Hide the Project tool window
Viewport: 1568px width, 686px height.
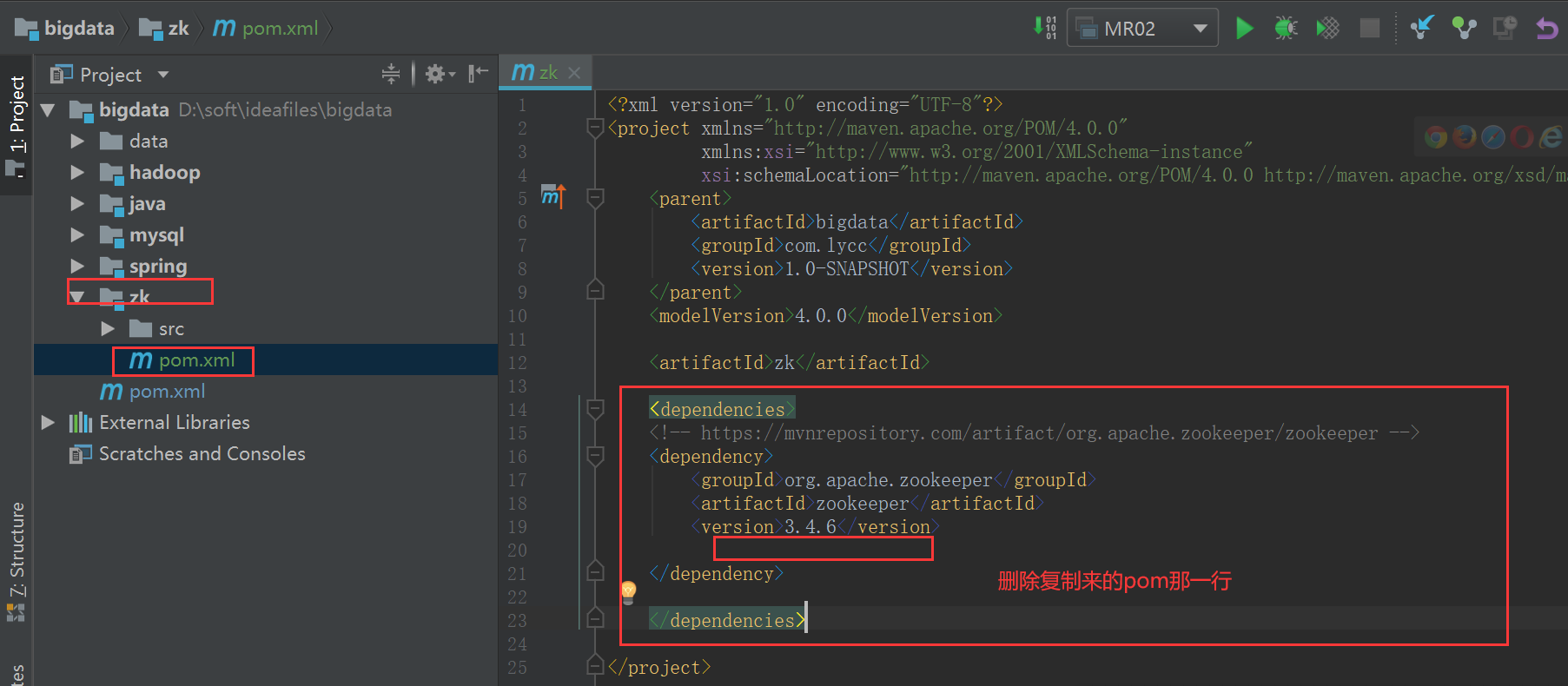(x=478, y=74)
